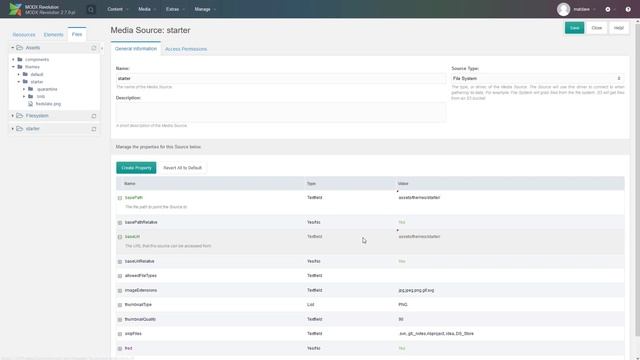Click the MODX logo icon
Screen dimensions: 640x360
pyautogui.click(x=16, y=9)
